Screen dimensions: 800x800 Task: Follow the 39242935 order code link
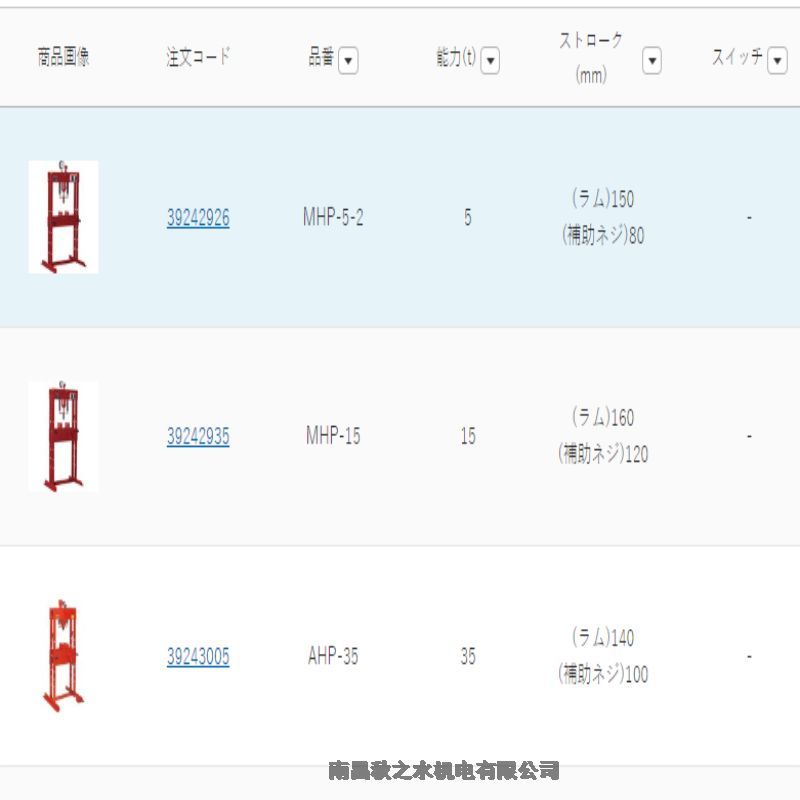click(x=198, y=437)
